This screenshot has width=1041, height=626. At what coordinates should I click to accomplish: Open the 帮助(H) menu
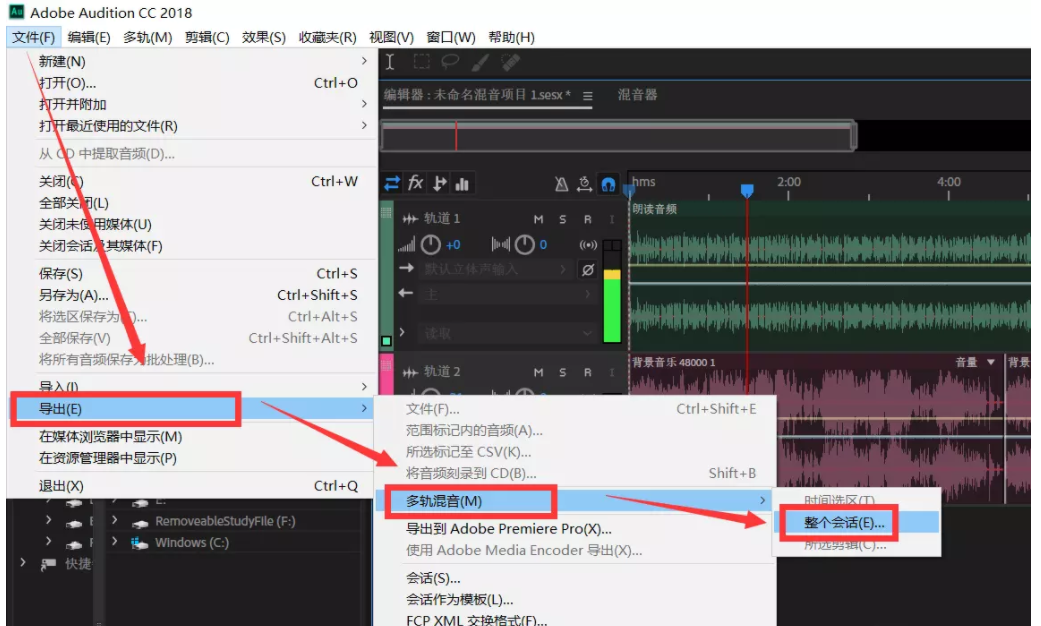(x=511, y=37)
